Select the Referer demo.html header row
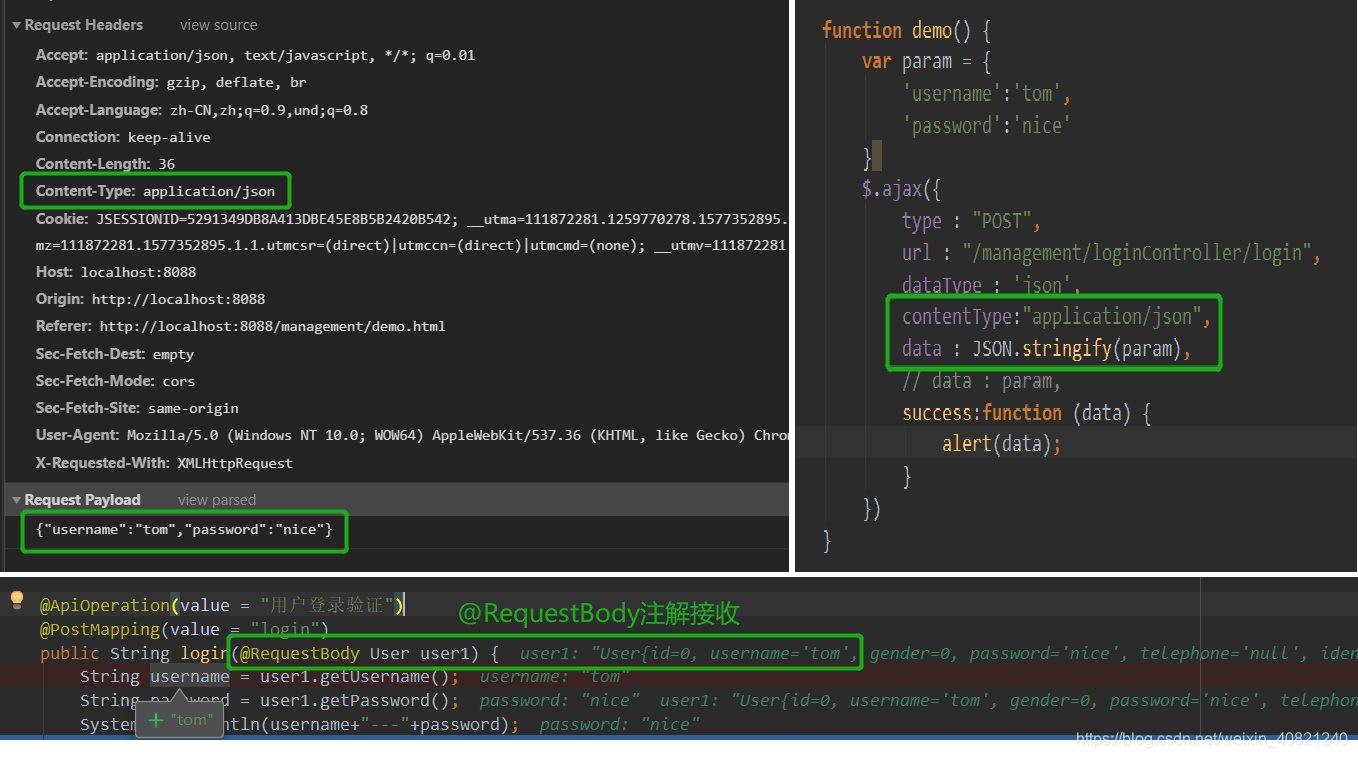 coord(241,326)
